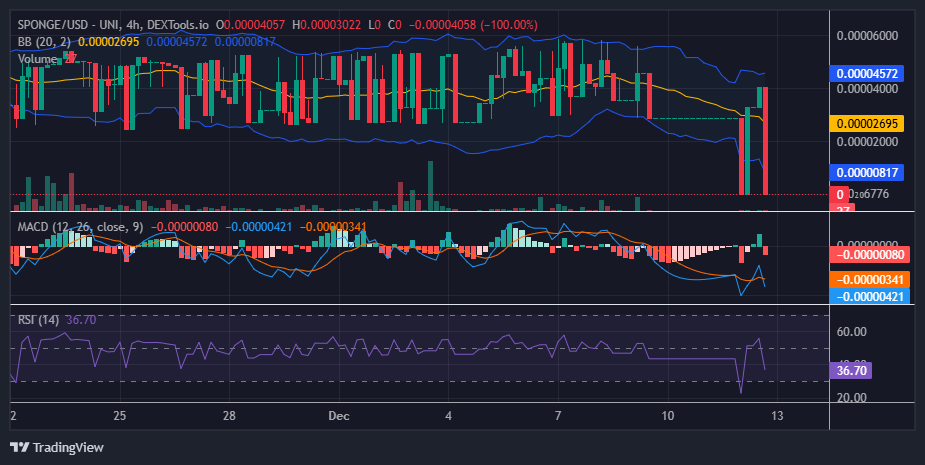Image resolution: width=925 pixels, height=465 pixels.
Task: Click orange −0.00000341 value in MACD legend
Action: (333, 227)
